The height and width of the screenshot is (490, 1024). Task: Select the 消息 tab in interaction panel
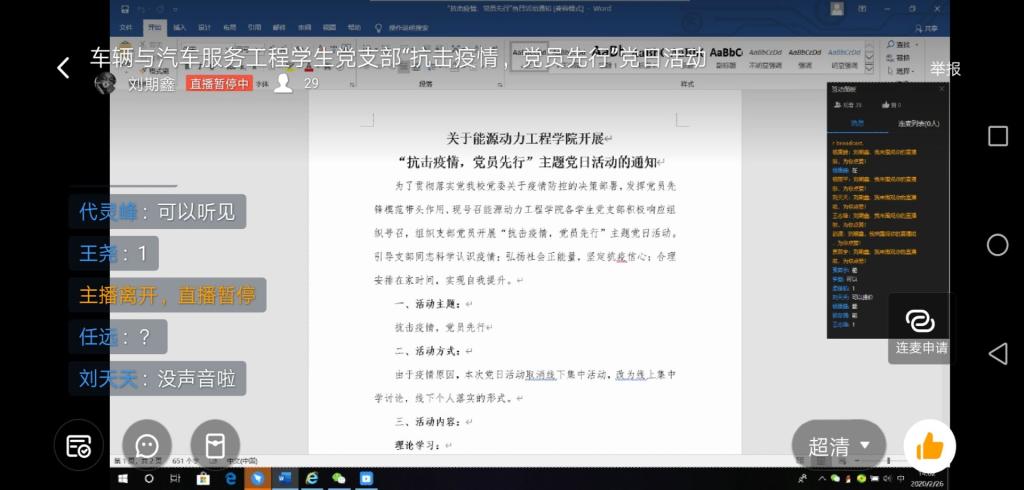point(857,123)
